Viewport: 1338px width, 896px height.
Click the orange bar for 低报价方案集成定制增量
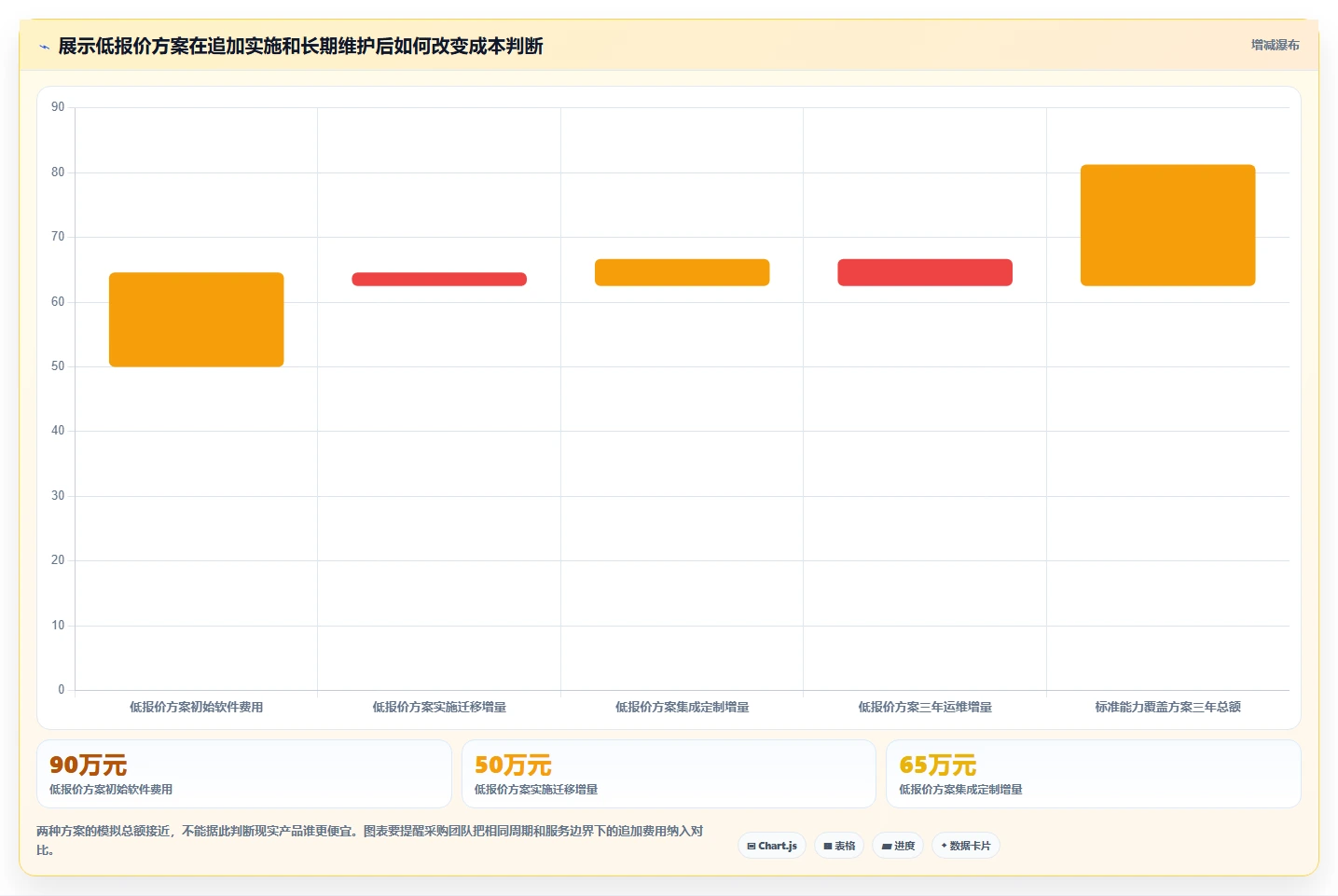pos(683,272)
